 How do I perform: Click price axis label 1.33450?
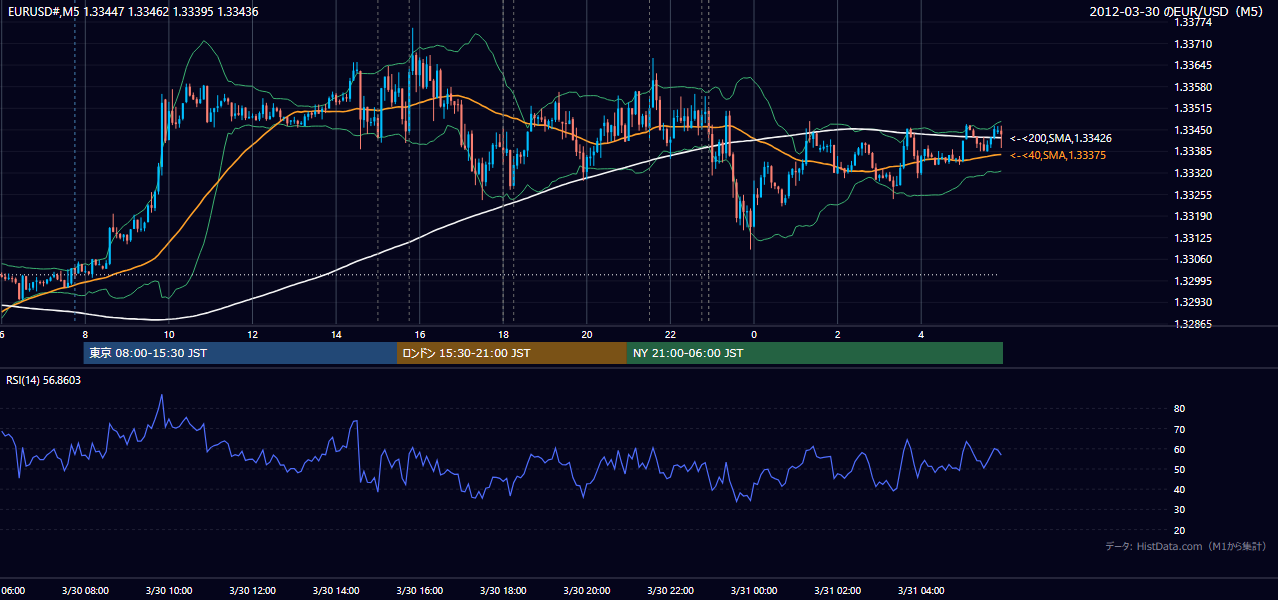click(1192, 130)
